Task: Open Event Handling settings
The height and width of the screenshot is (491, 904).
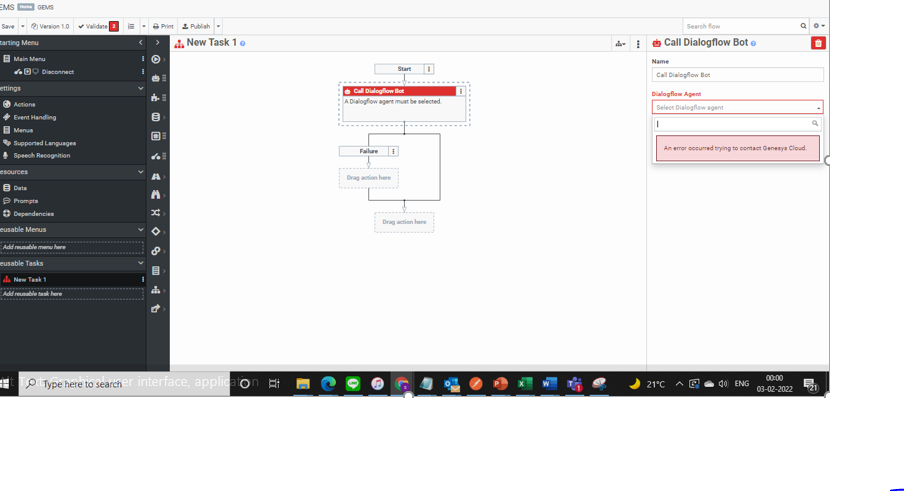Action: (35, 118)
